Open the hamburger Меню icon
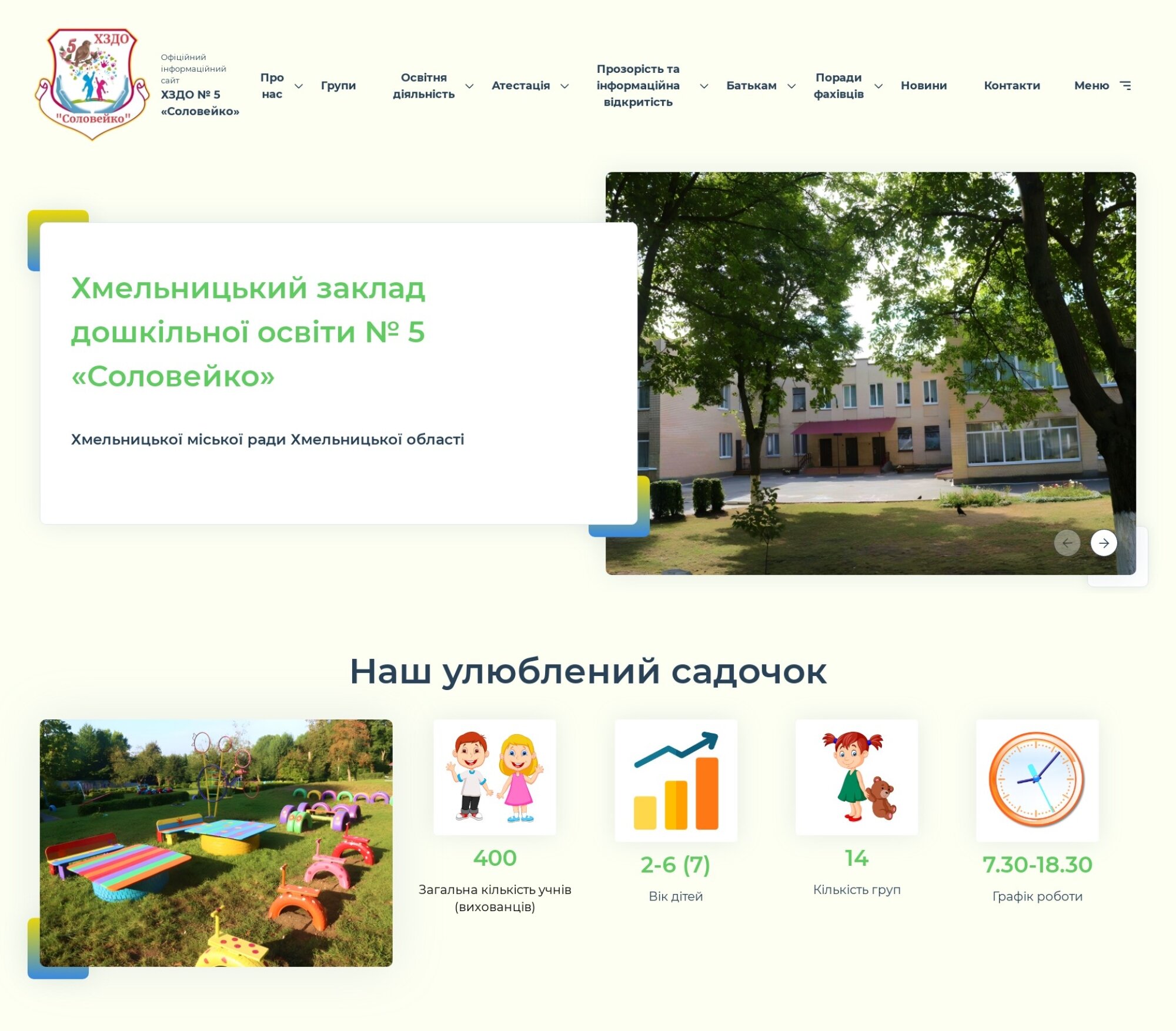 point(1125,86)
